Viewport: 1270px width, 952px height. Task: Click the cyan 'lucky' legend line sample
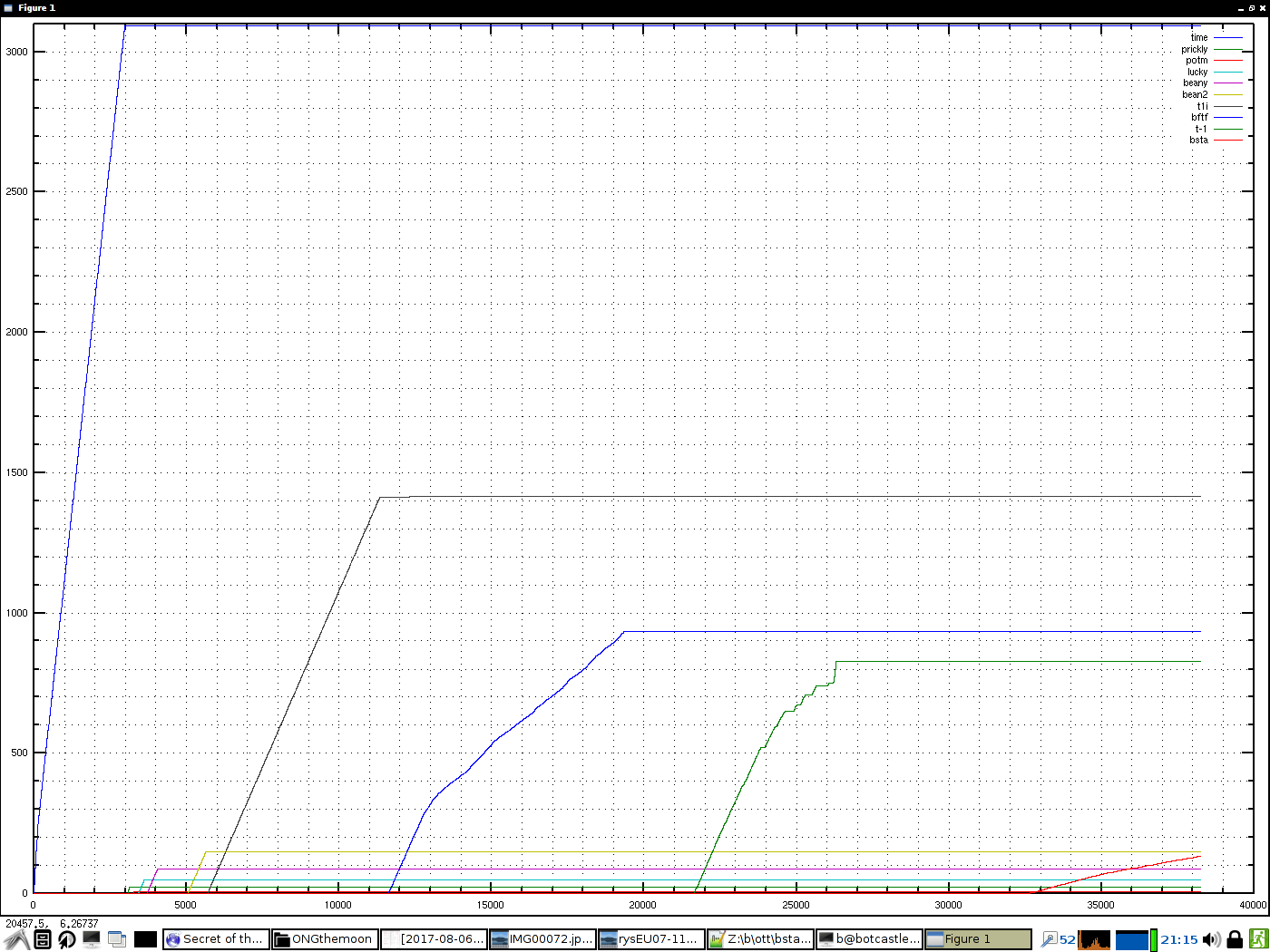click(1228, 73)
